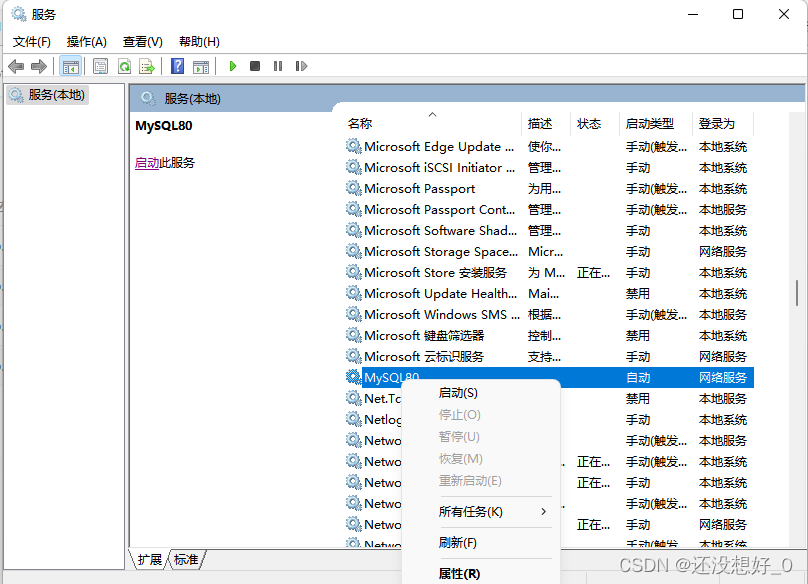
Task: Choose 属性(R) in the context menu
Action: [x=481, y=573]
